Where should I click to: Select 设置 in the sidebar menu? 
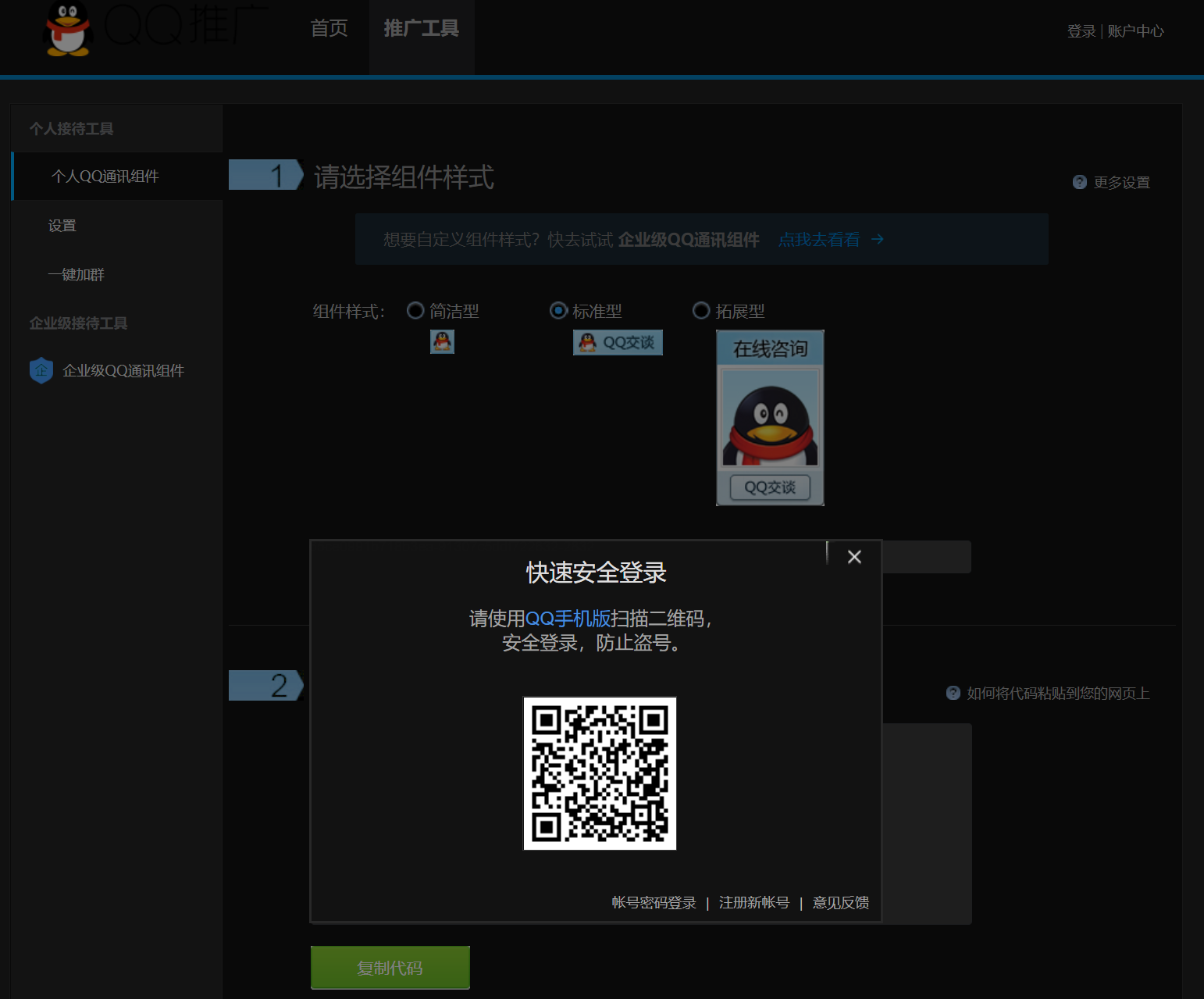tap(62, 225)
